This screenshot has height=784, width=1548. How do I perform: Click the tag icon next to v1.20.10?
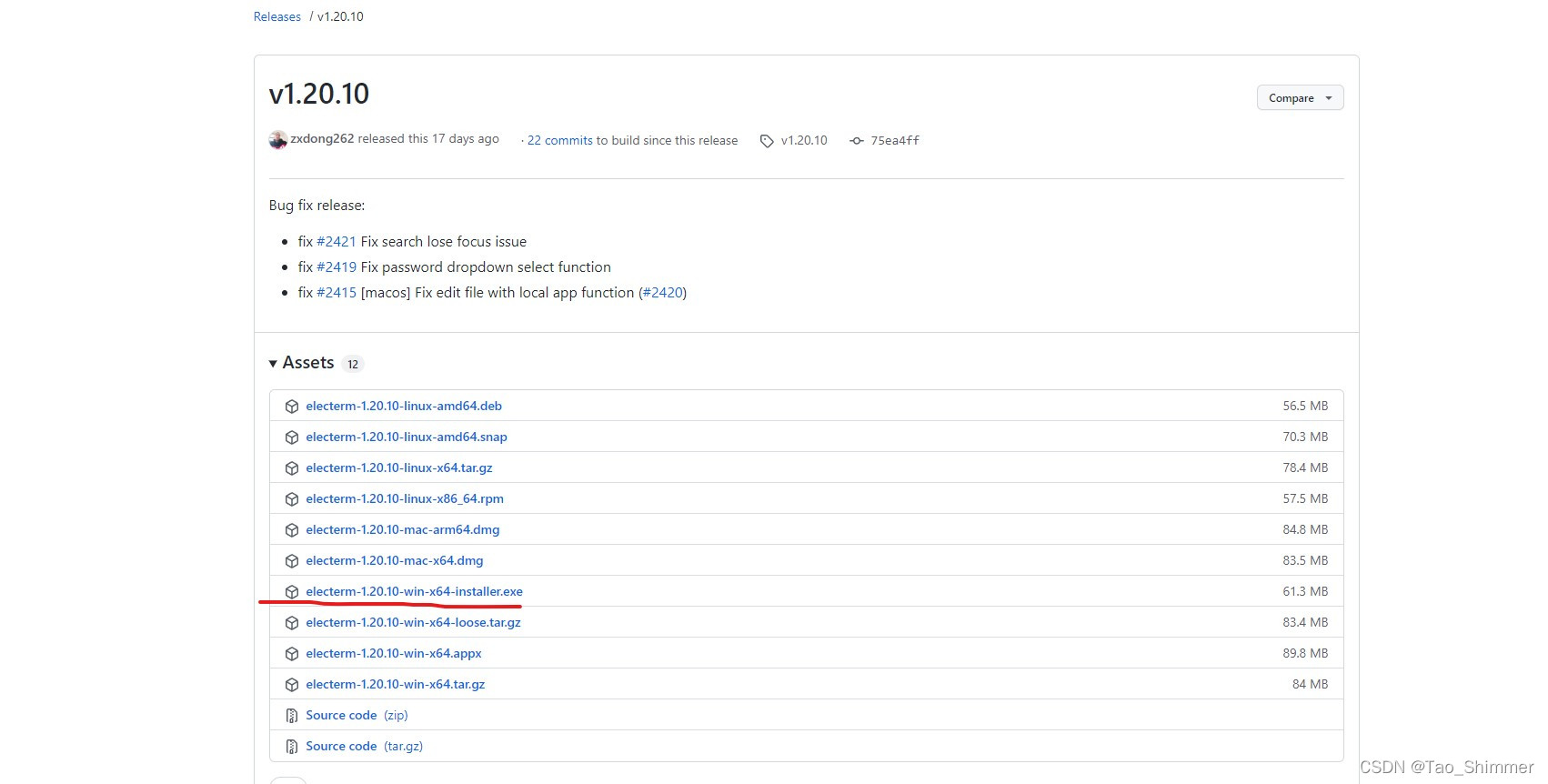click(x=767, y=141)
